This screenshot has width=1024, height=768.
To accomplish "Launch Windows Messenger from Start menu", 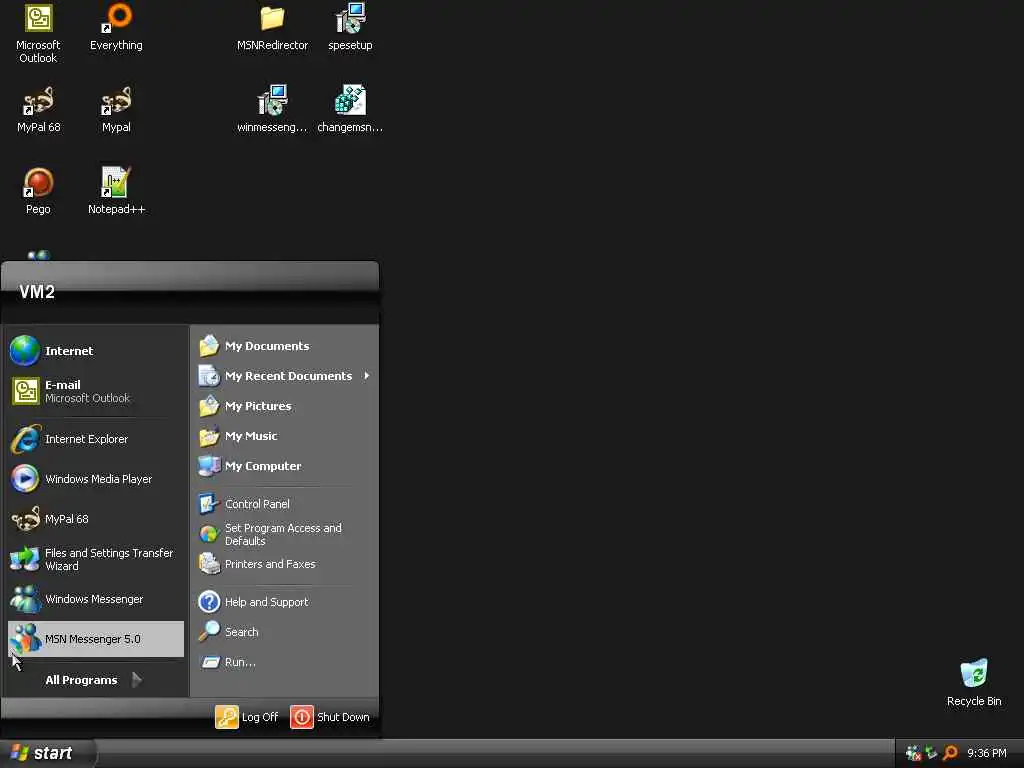I will (95, 600).
